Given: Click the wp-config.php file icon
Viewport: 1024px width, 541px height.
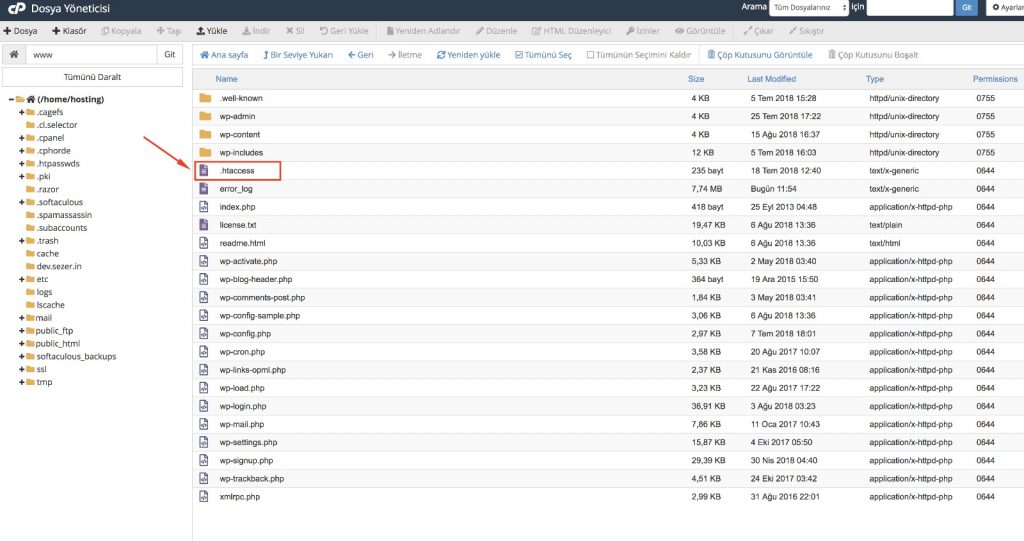Looking at the screenshot, I should [x=204, y=334].
